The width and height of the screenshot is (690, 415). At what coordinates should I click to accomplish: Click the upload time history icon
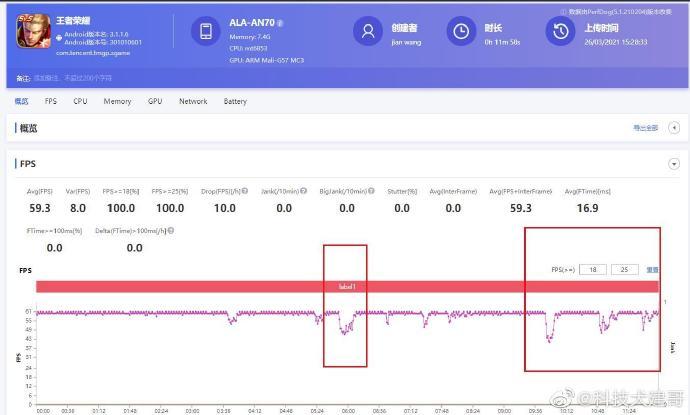(x=561, y=31)
